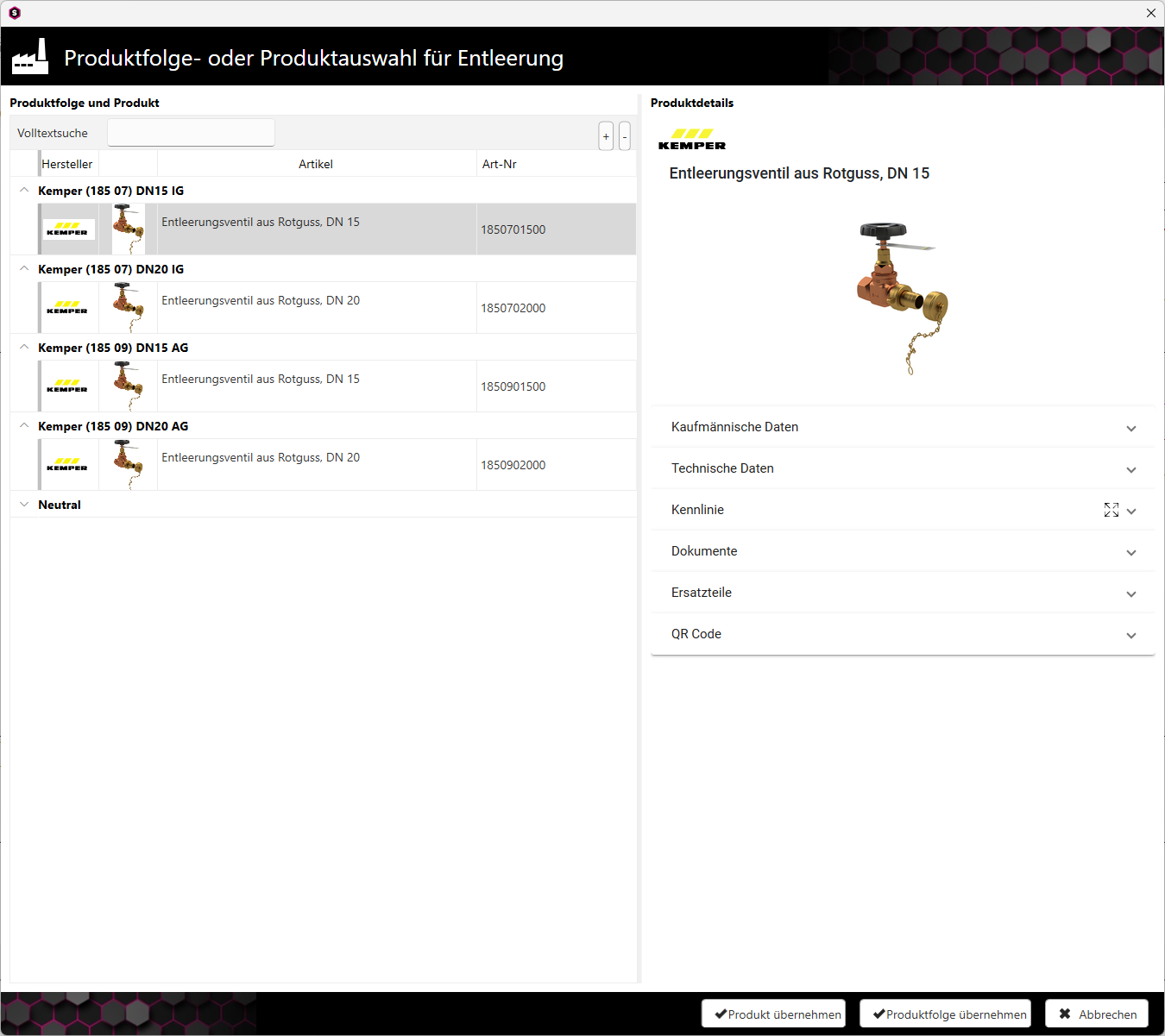Click the Produktfolge übernehmen button
Screen dimensions: 1165x1036
tap(946, 1014)
